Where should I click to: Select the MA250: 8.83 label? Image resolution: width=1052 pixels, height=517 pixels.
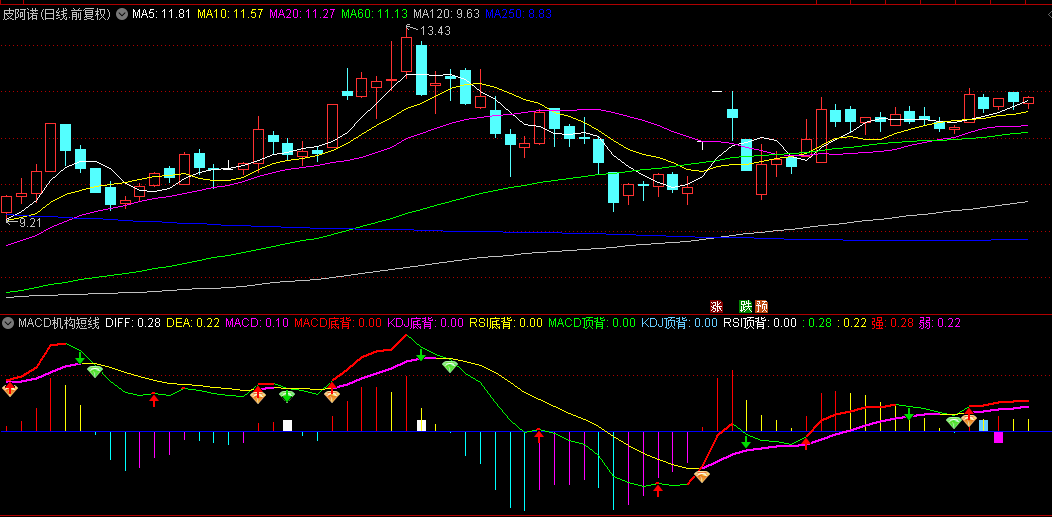(518, 13)
